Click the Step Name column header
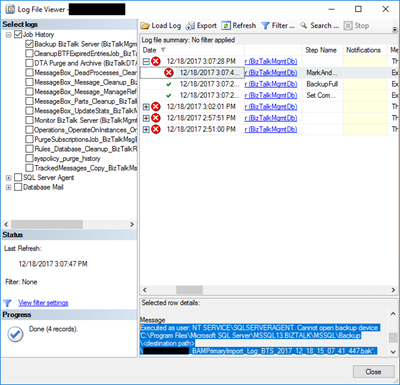The image size is (400, 385). [323, 50]
